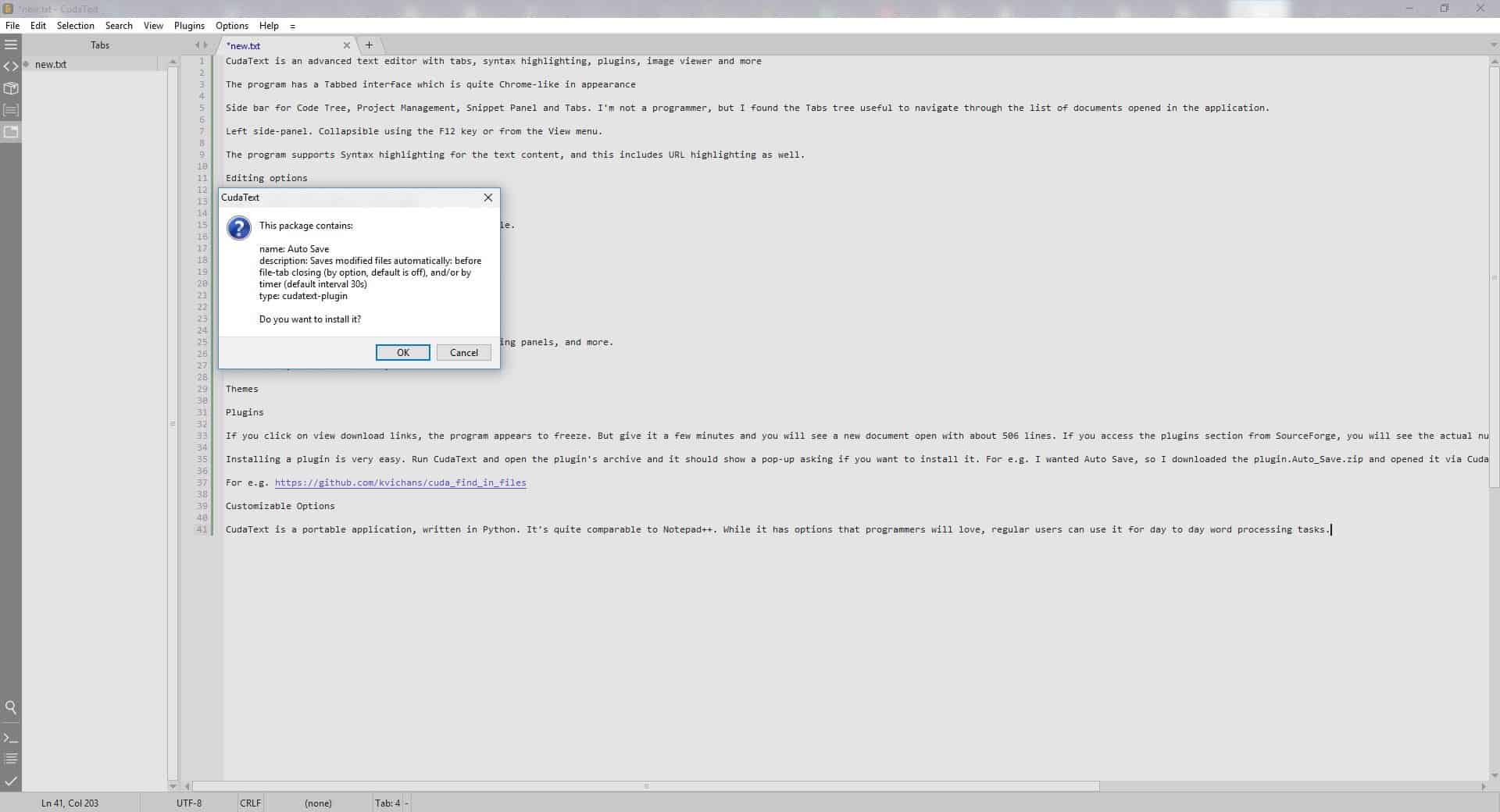Click Ln 41, Col 203 status field

[70, 803]
